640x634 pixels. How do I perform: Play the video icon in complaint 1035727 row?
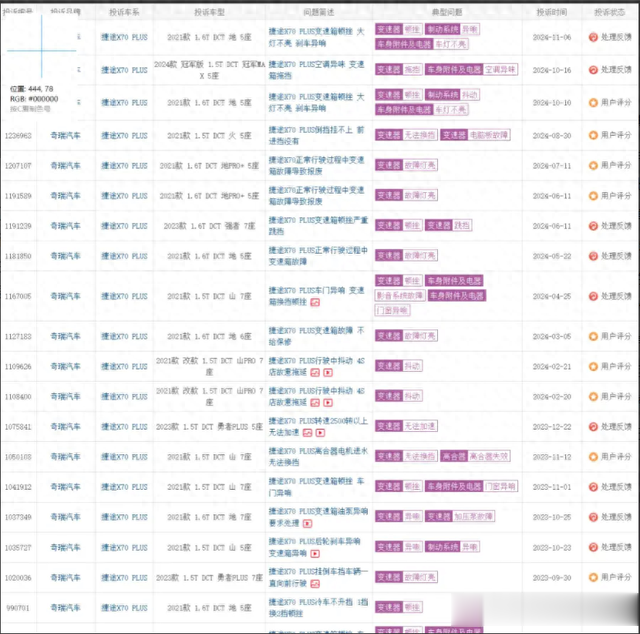[x=315, y=554]
